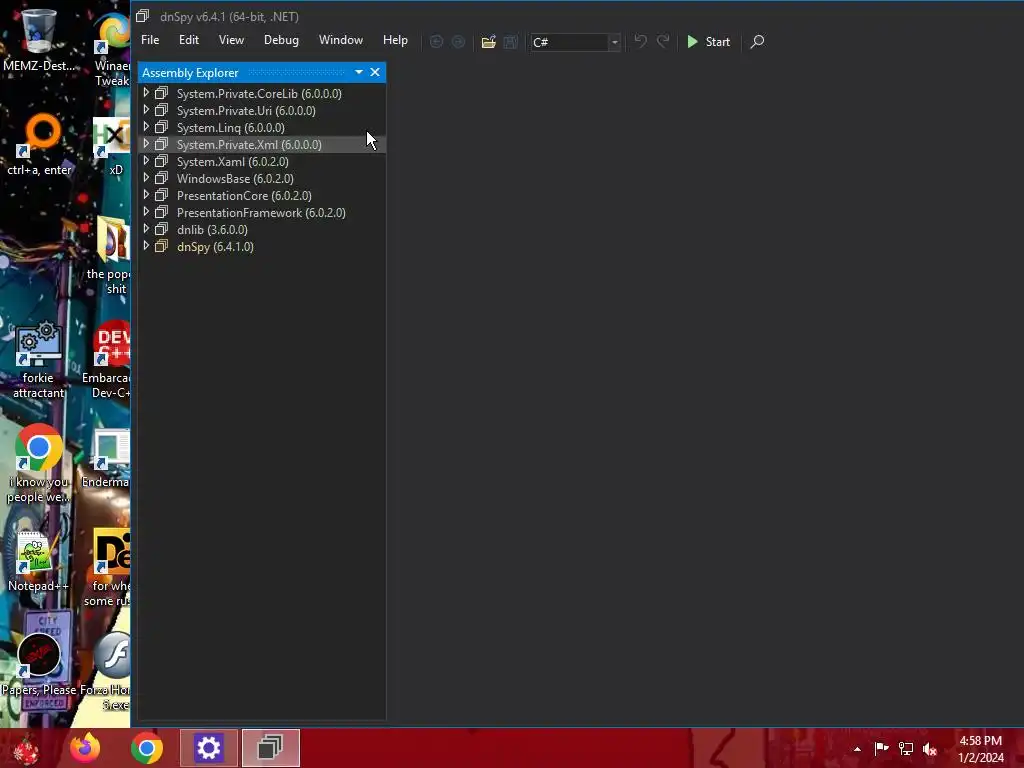The image size is (1024, 768).
Task: Open the File menu
Action: (x=150, y=40)
